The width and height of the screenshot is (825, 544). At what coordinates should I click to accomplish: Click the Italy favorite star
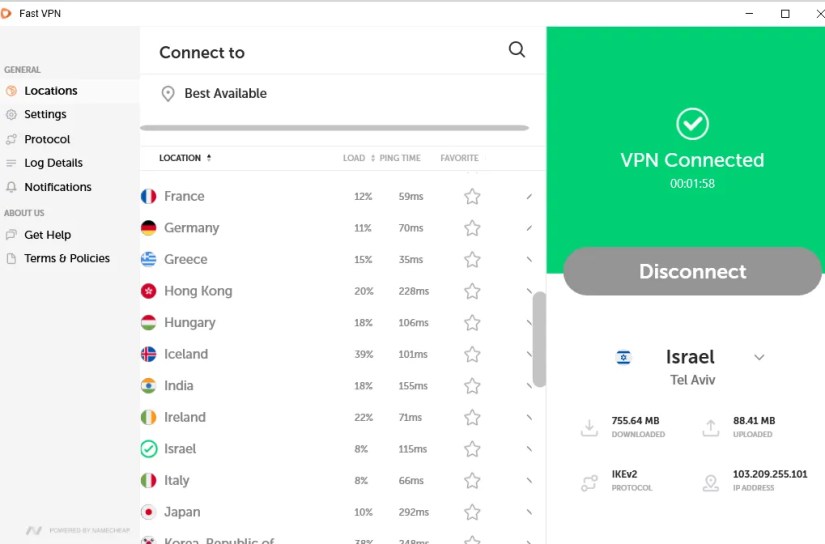(x=472, y=480)
